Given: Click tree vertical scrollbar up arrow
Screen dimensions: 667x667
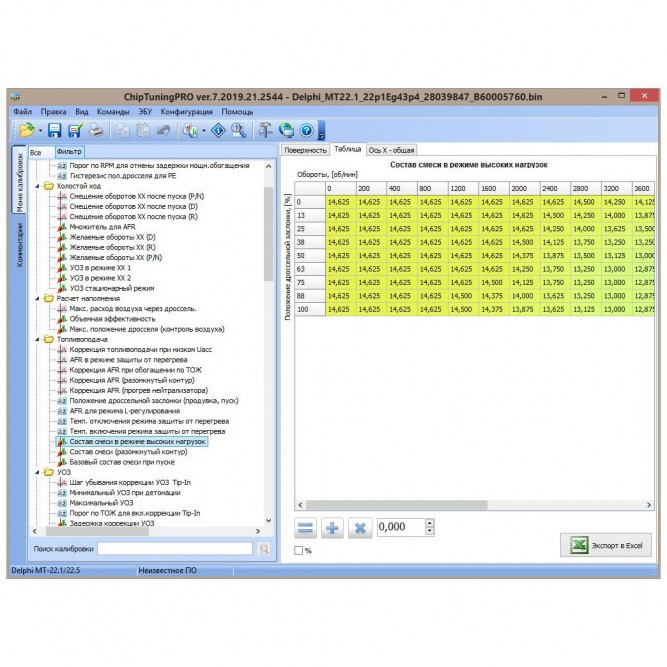Looking at the screenshot, I should click(x=268, y=166).
